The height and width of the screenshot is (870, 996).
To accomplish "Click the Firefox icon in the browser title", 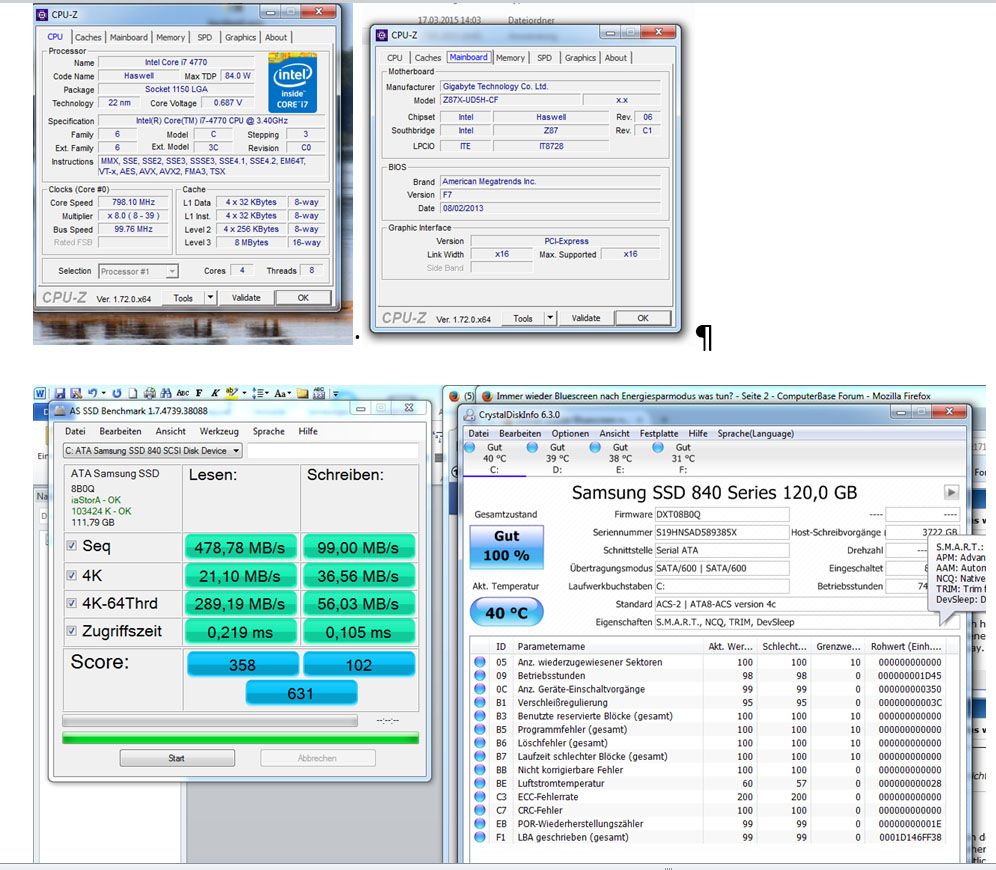I will point(487,396).
